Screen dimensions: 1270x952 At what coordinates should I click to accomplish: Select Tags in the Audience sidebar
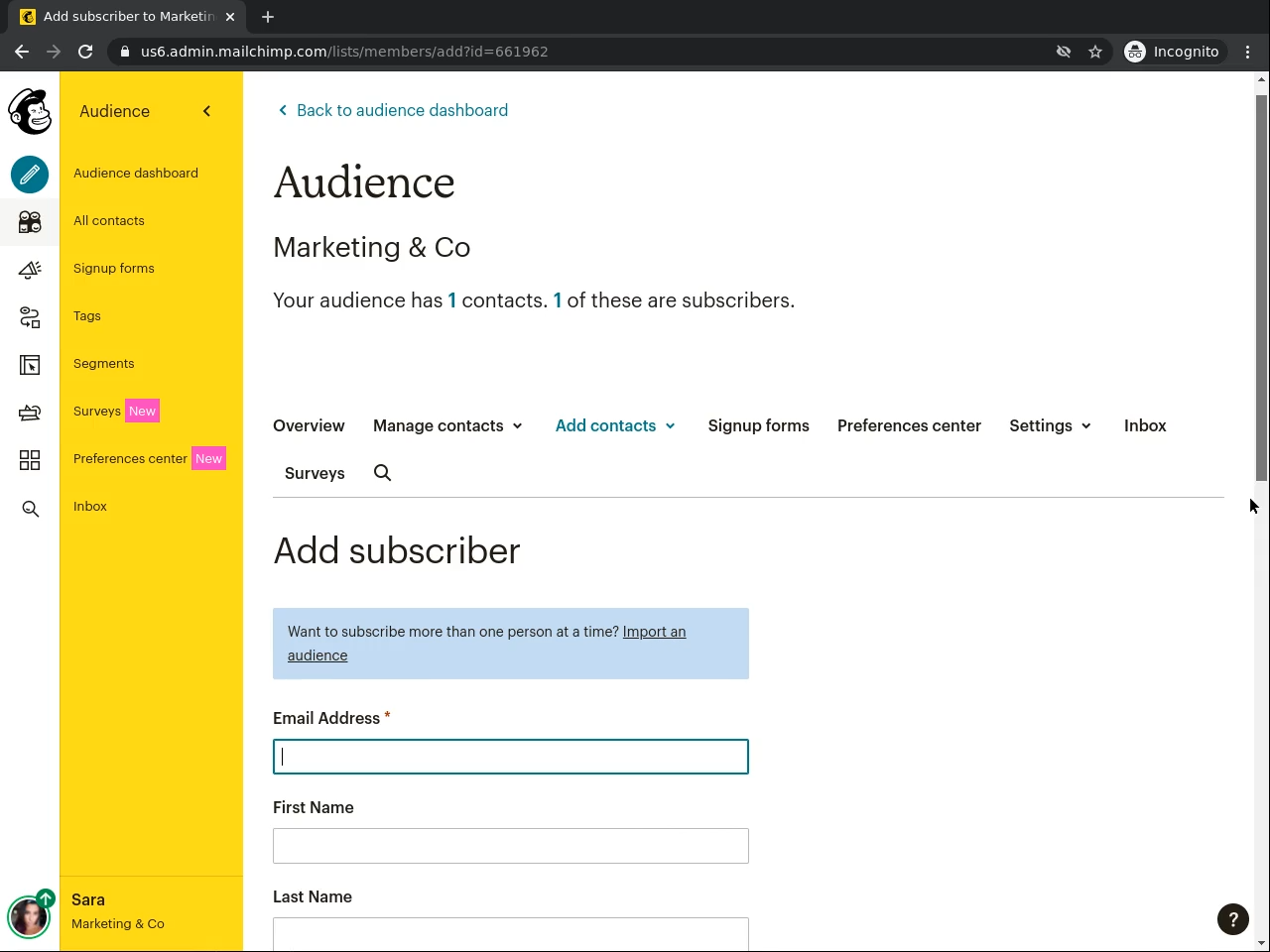[87, 316]
